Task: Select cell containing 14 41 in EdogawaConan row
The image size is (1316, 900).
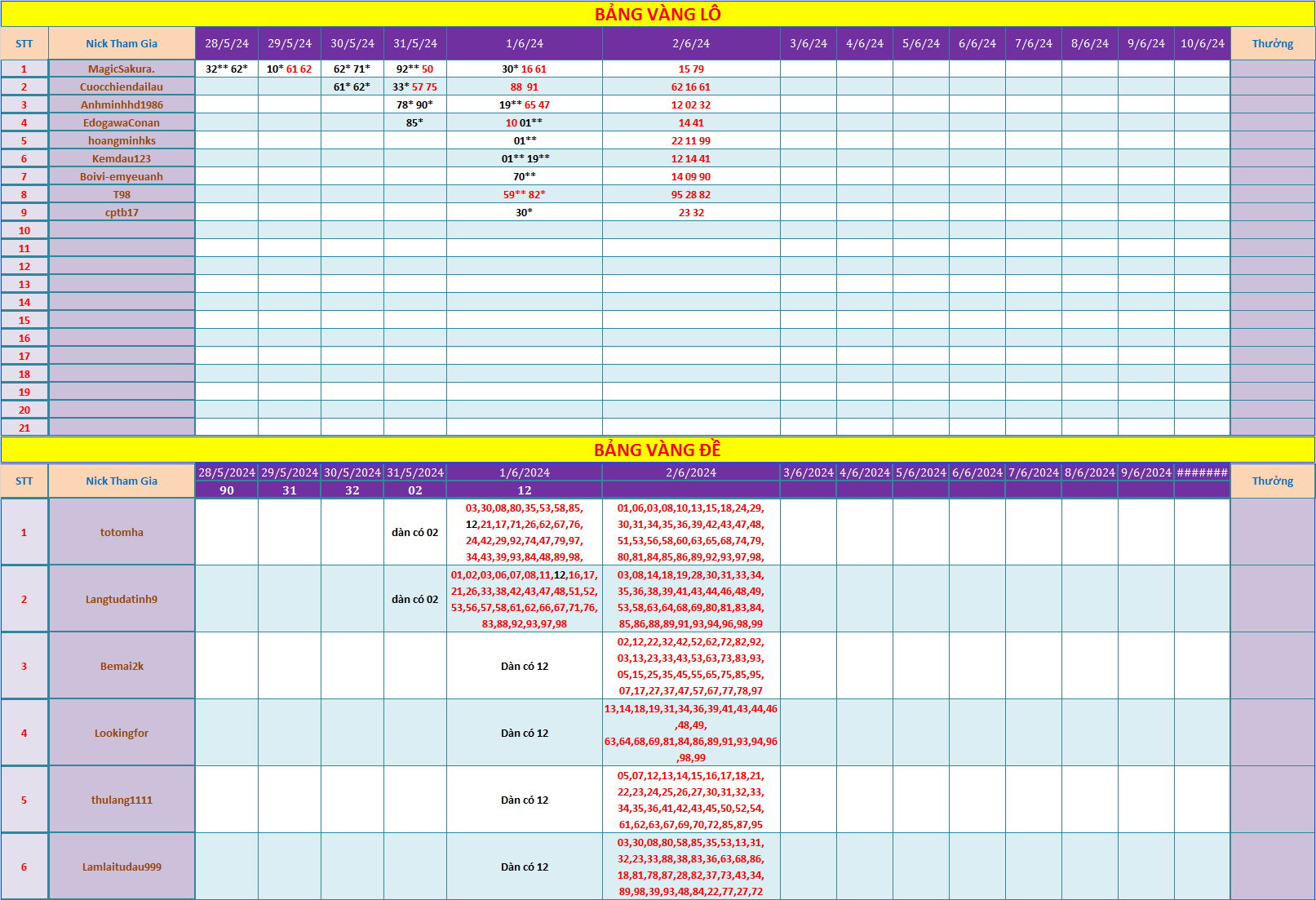Action: (x=691, y=122)
